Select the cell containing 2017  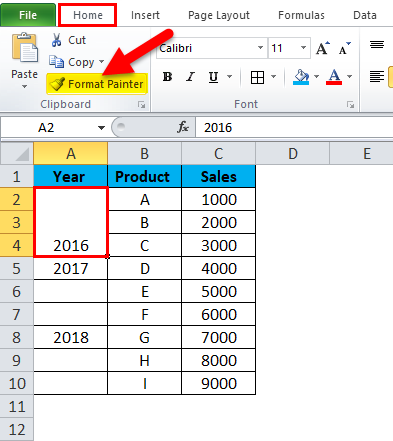[71, 268]
